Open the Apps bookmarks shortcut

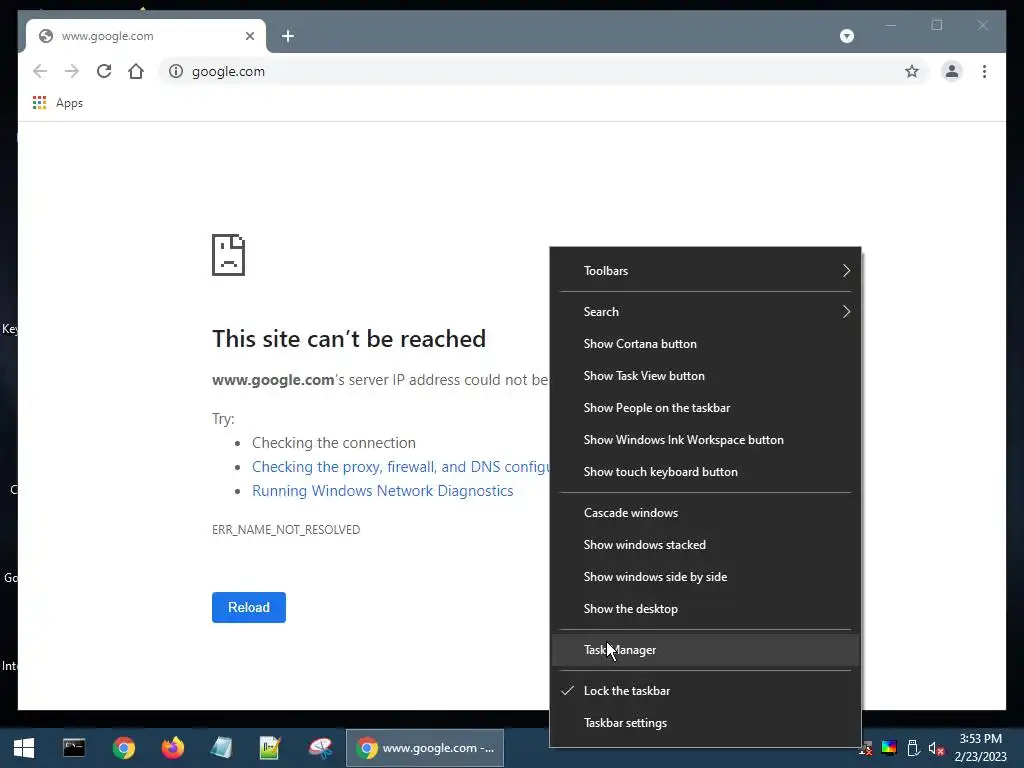click(58, 103)
